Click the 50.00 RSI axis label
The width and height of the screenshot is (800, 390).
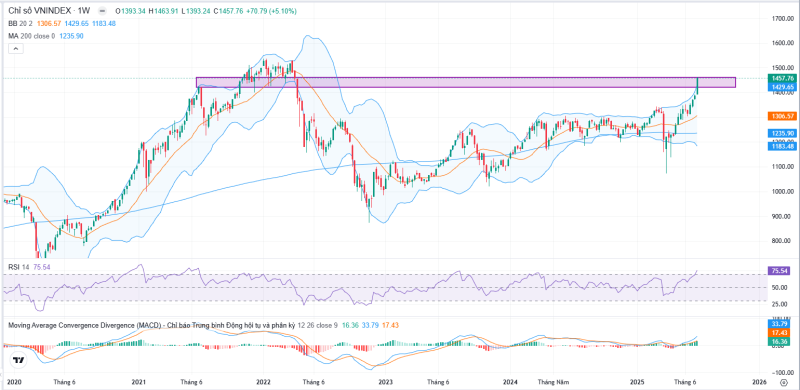(x=780, y=288)
